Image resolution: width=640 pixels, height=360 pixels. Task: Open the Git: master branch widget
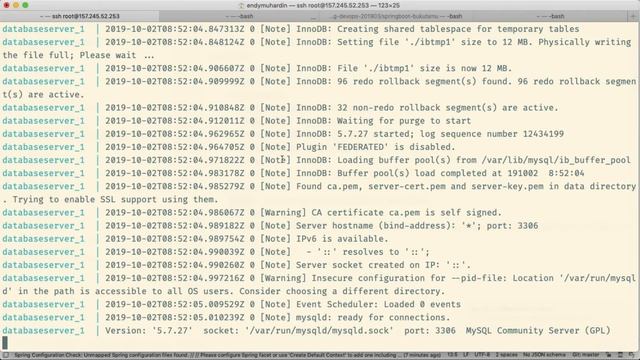coord(585,356)
